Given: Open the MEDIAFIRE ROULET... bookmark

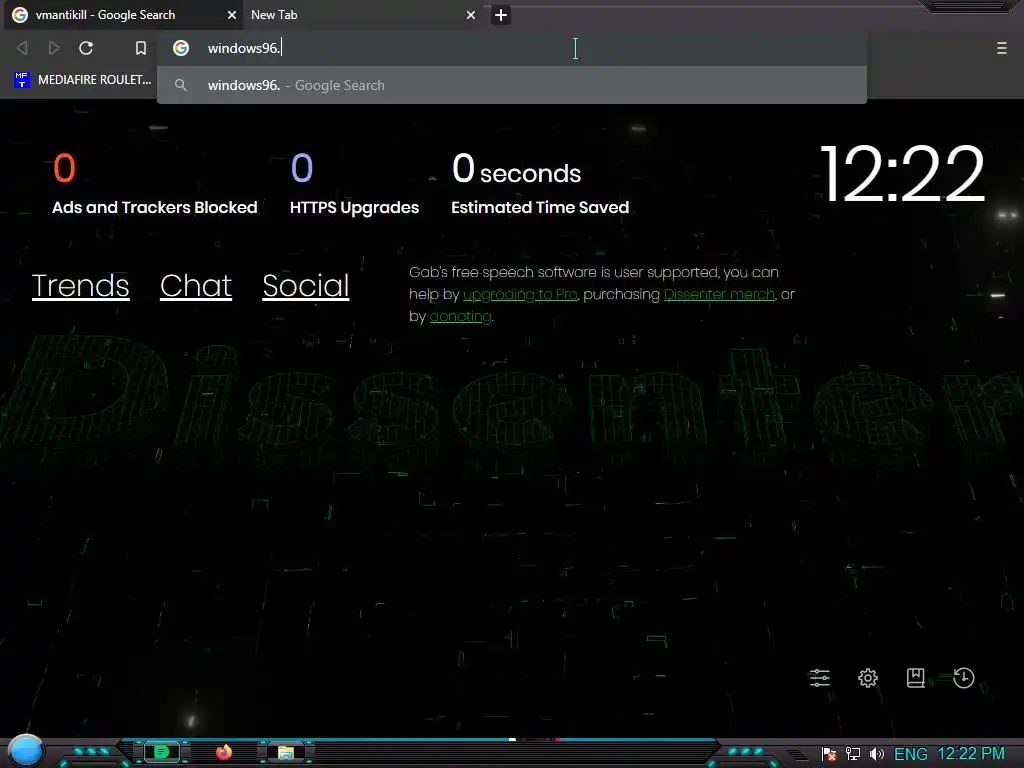Looking at the screenshot, I should [x=82, y=80].
